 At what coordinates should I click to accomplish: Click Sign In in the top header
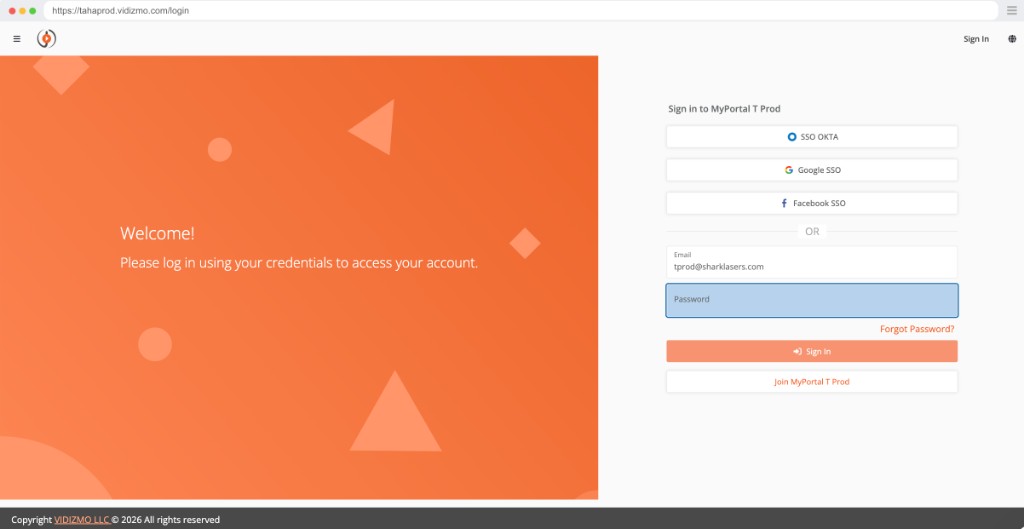click(976, 39)
